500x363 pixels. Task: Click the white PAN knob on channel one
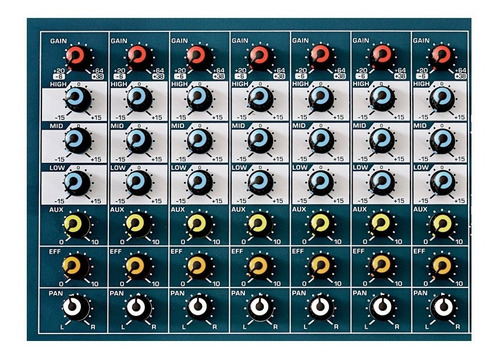[x=76, y=308]
